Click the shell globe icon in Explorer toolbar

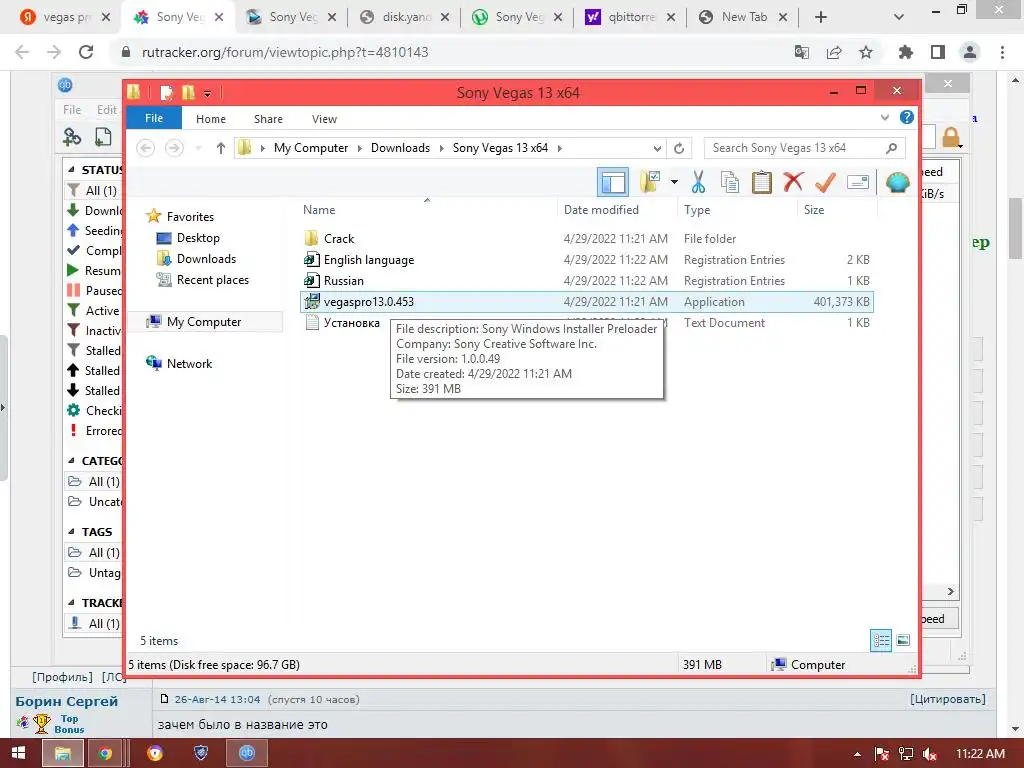pos(898,182)
